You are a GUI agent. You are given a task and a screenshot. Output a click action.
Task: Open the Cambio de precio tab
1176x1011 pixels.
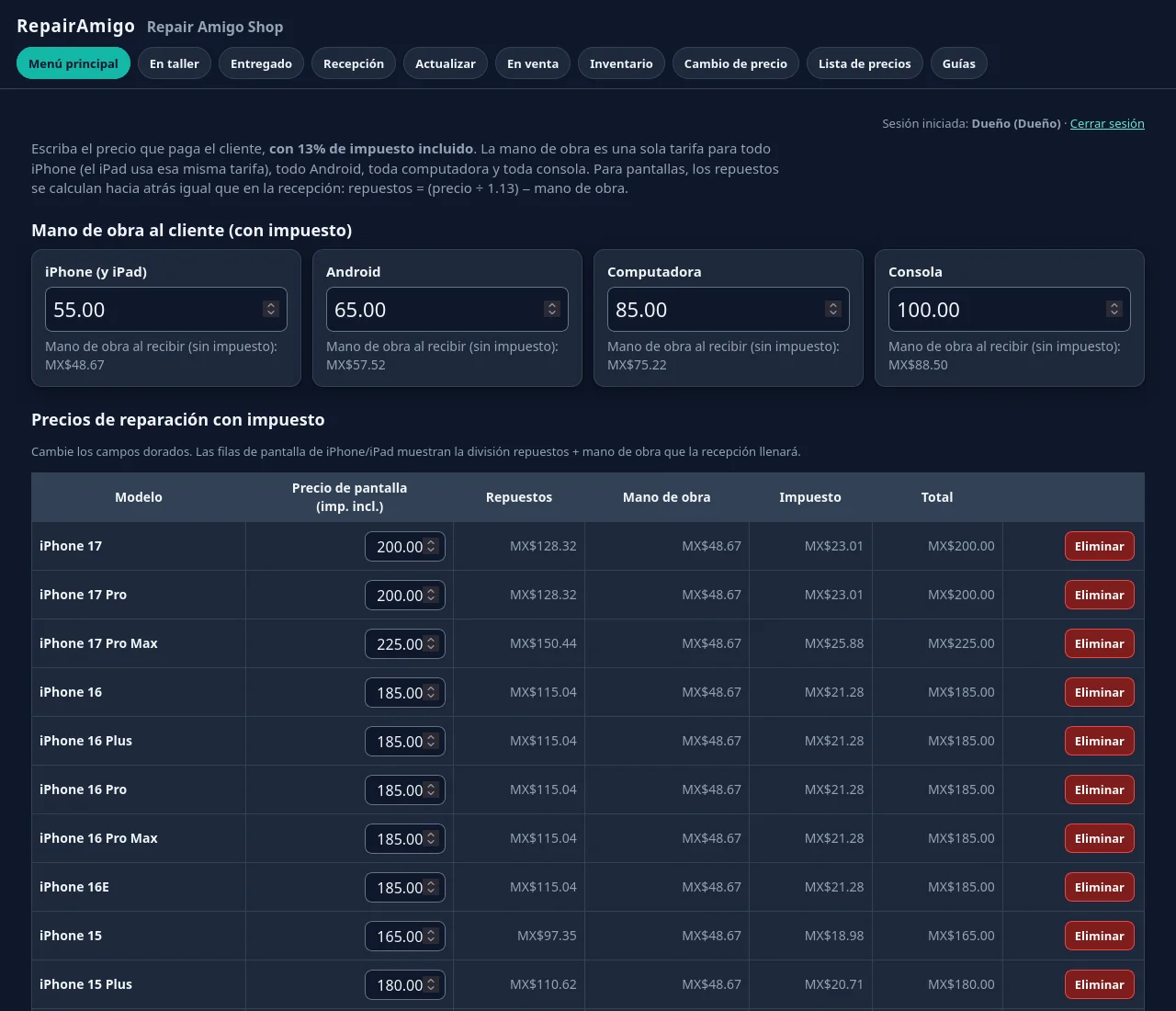tap(736, 63)
